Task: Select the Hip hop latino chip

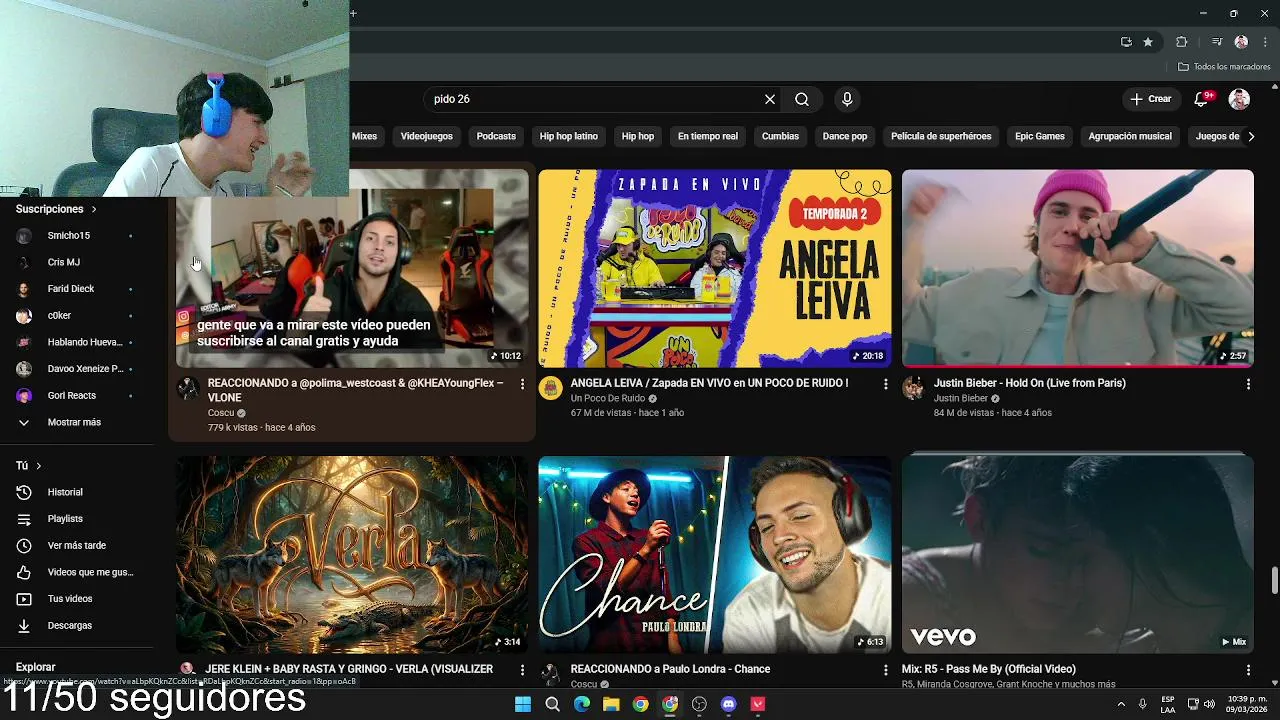Action: pos(568,136)
